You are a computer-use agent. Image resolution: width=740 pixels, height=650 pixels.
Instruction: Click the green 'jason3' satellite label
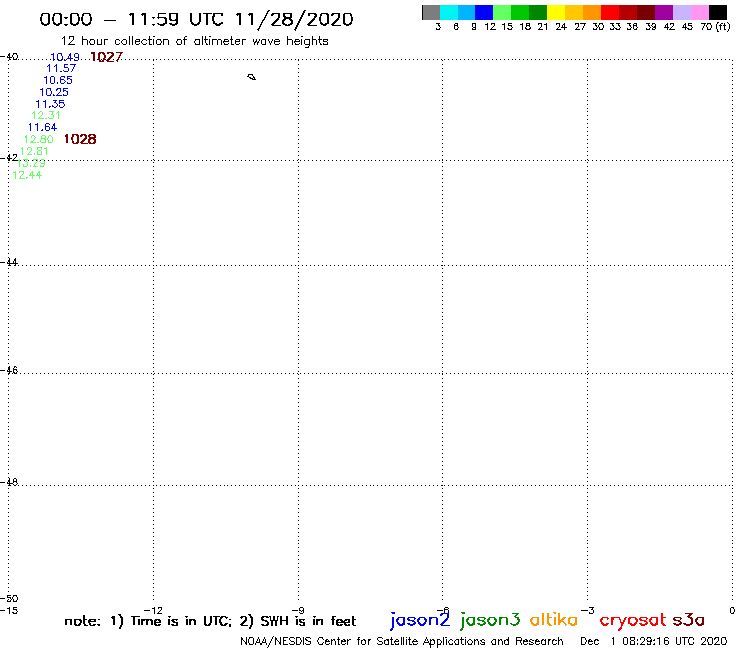[490, 620]
